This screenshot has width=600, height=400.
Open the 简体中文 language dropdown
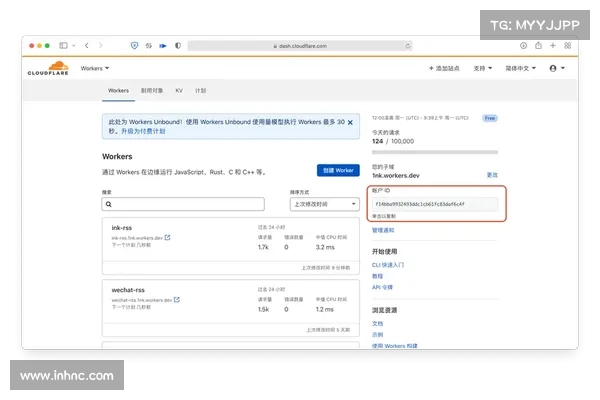coord(521,68)
